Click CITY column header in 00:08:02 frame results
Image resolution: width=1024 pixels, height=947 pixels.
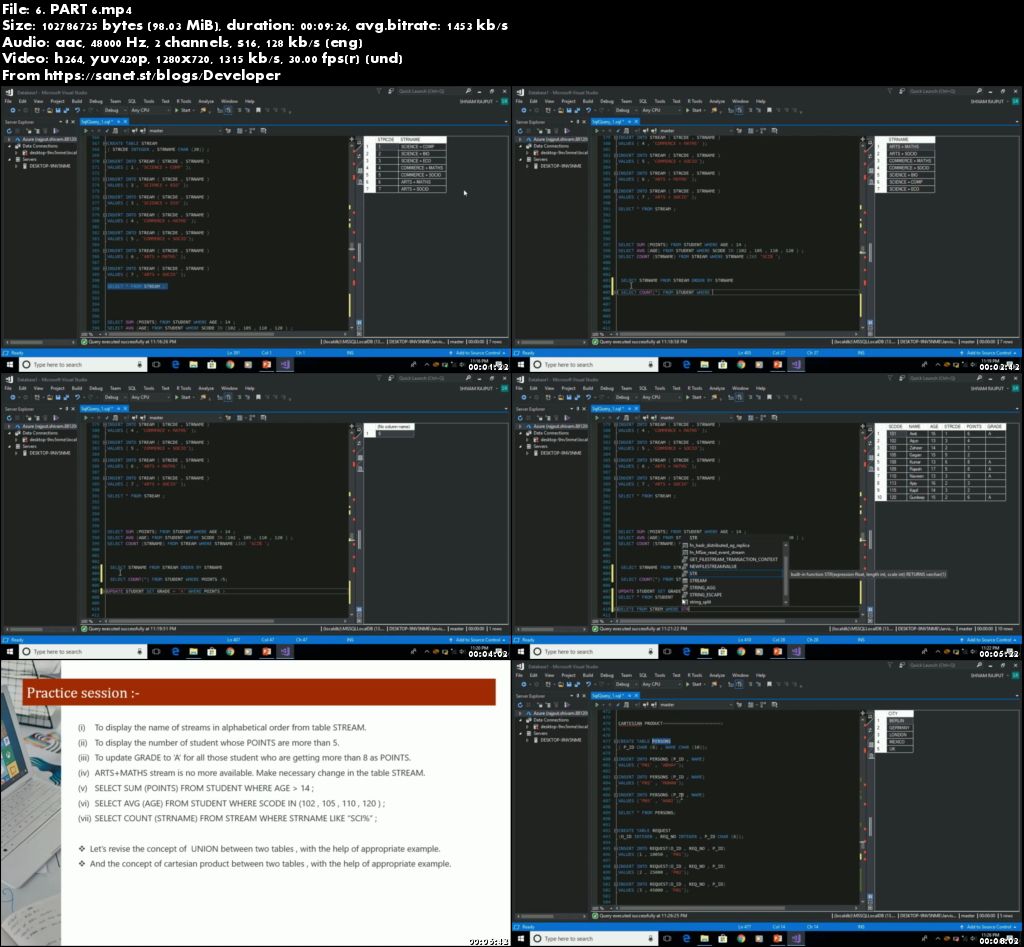tap(899, 713)
